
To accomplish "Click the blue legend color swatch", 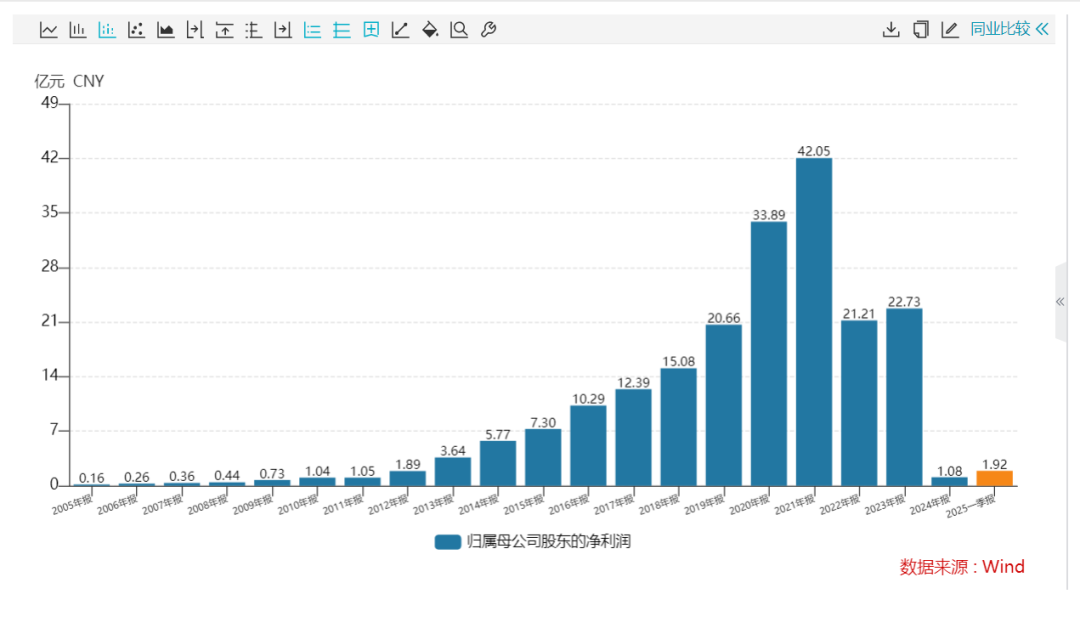I will pyautogui.click(x=447, y=542).
